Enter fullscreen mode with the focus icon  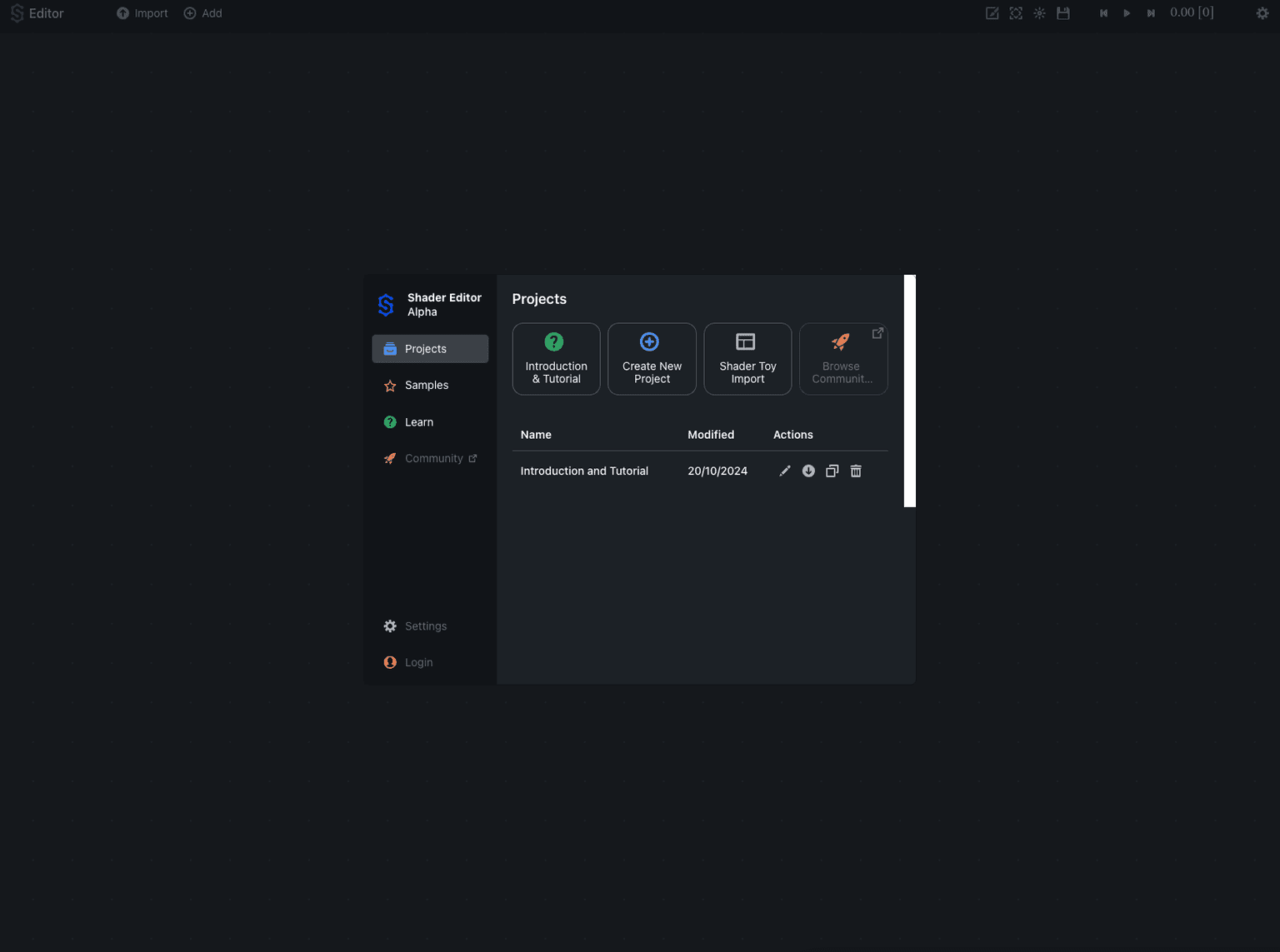(x=1016, y=12)
